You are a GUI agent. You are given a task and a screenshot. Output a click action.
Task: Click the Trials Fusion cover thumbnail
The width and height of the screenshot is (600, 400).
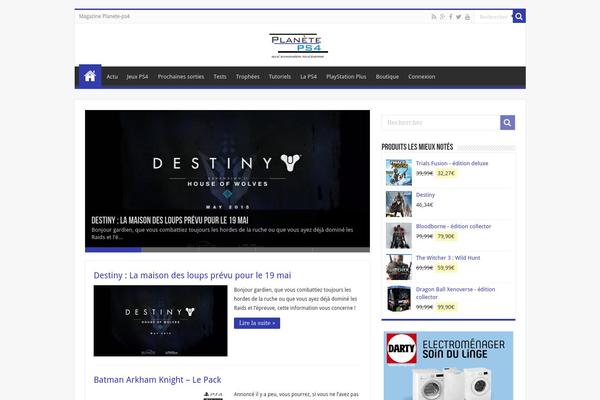coord(399,173)
